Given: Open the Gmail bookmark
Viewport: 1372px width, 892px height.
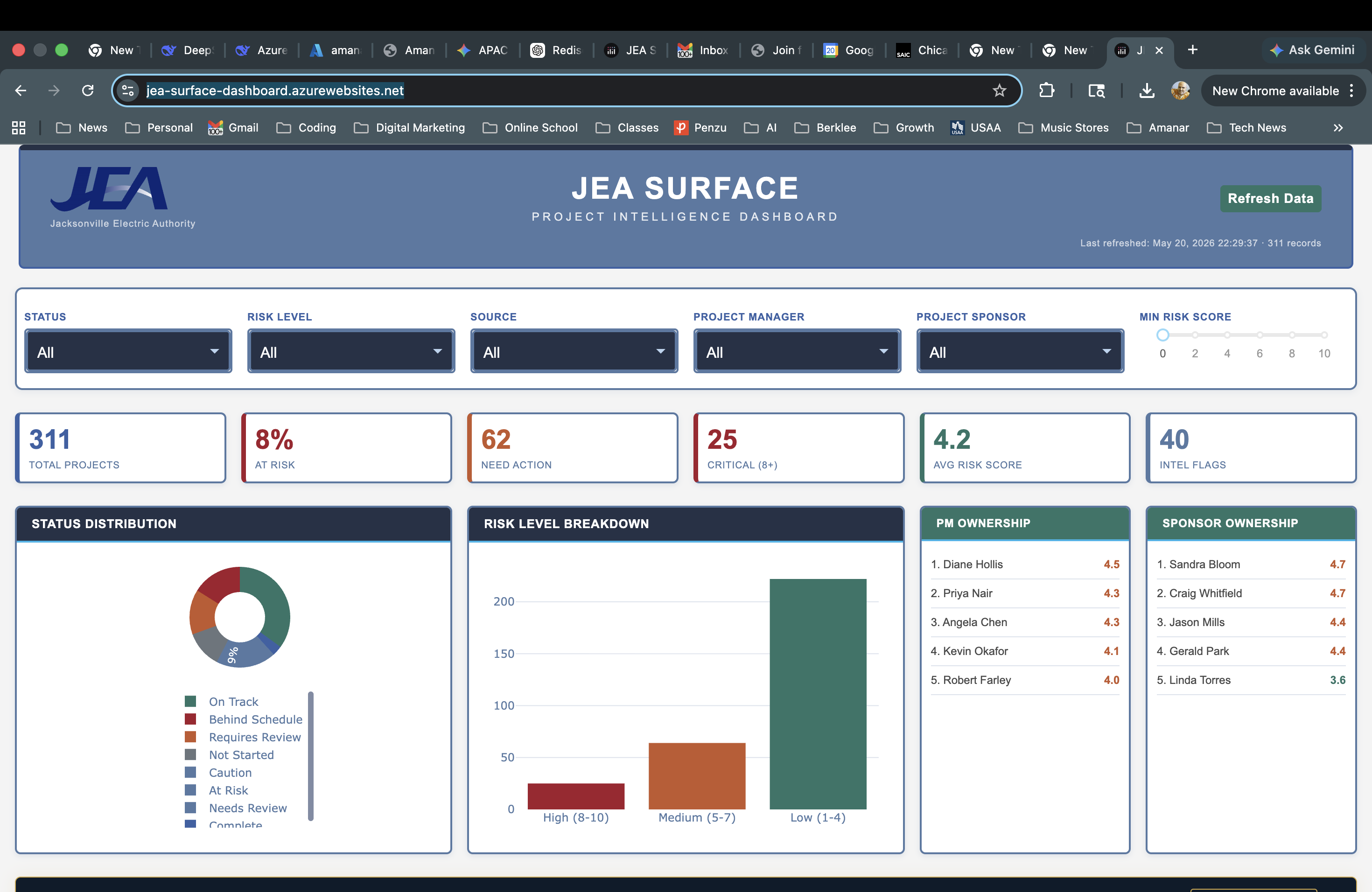Looking at the screenshot, I should [233, 127].
